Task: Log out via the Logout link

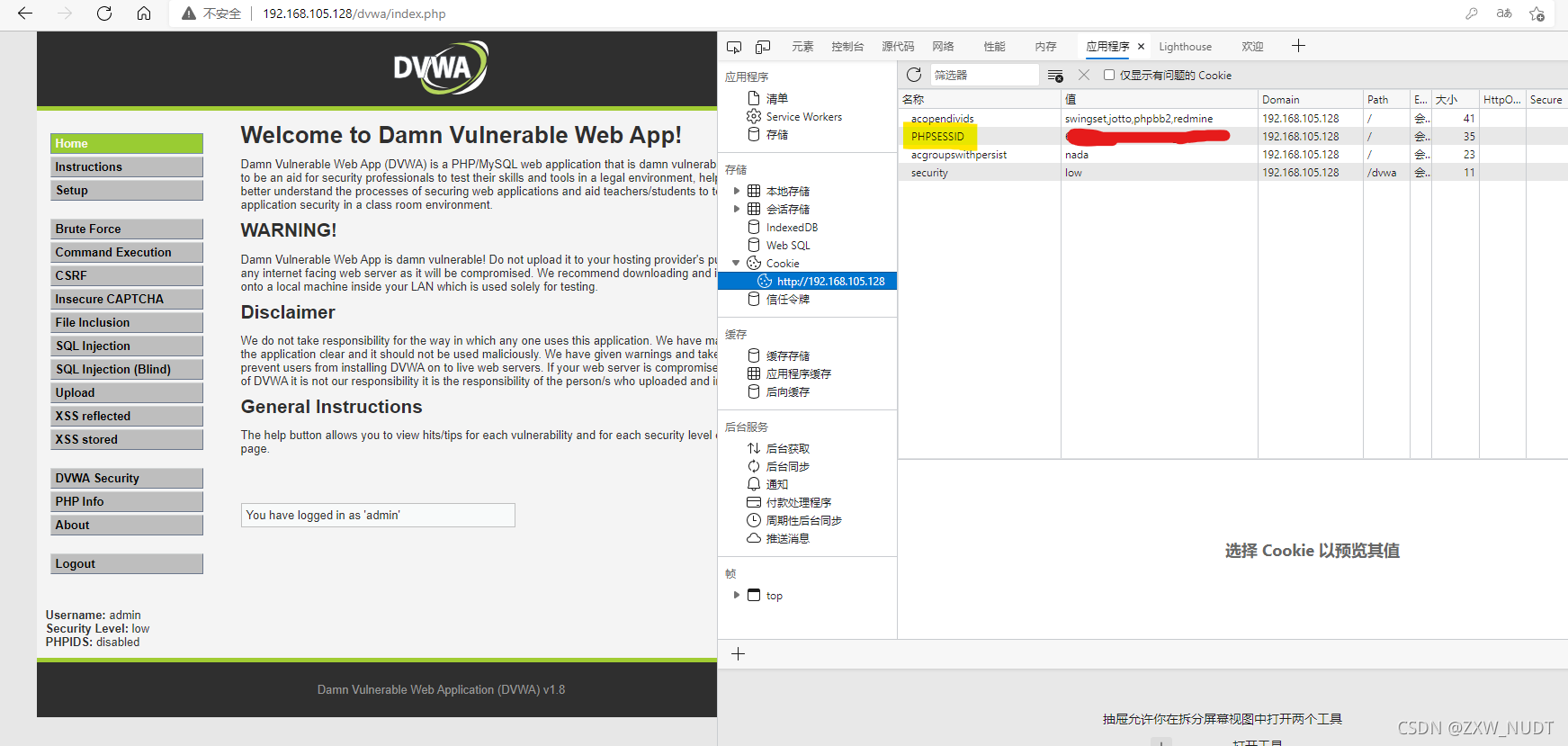Action: tap(127, 563)
